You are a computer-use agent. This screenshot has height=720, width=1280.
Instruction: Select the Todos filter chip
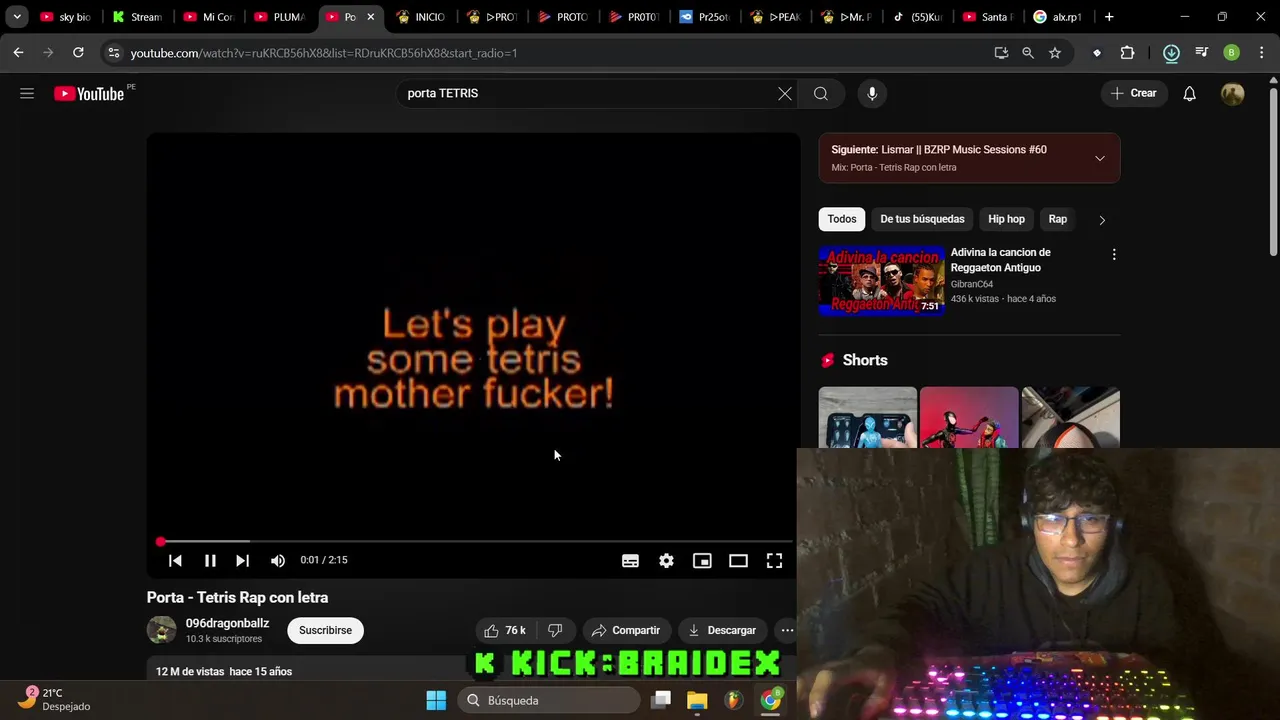(x=842, y=219)
